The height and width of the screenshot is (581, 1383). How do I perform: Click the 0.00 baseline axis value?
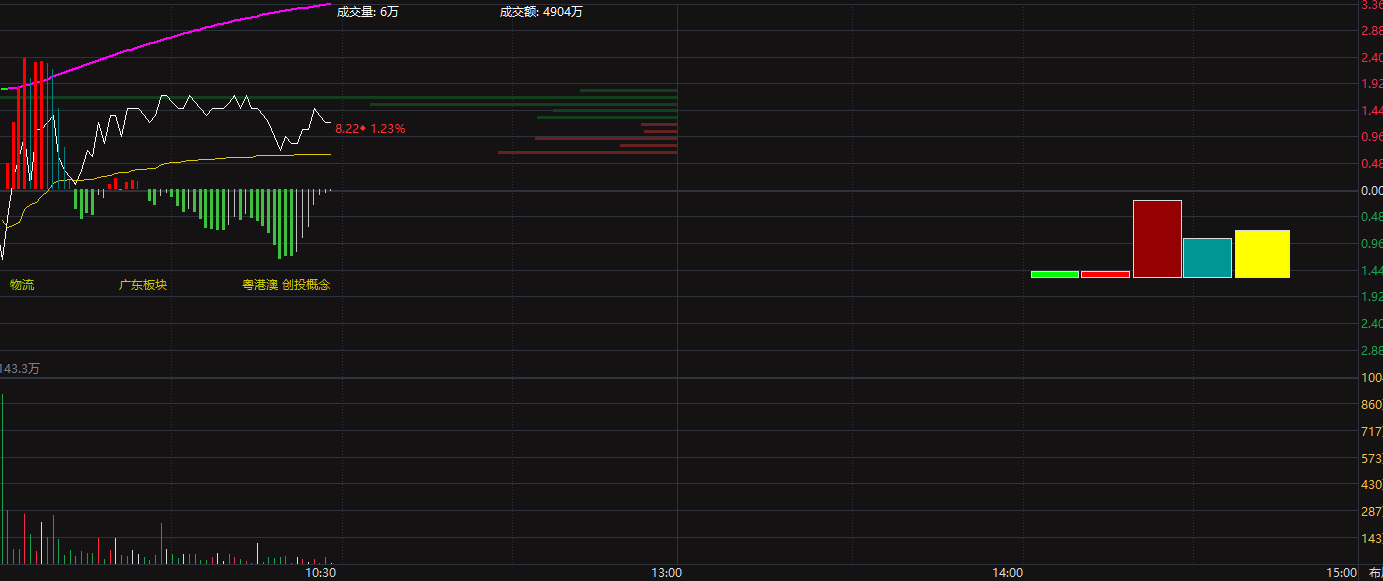1371,190
